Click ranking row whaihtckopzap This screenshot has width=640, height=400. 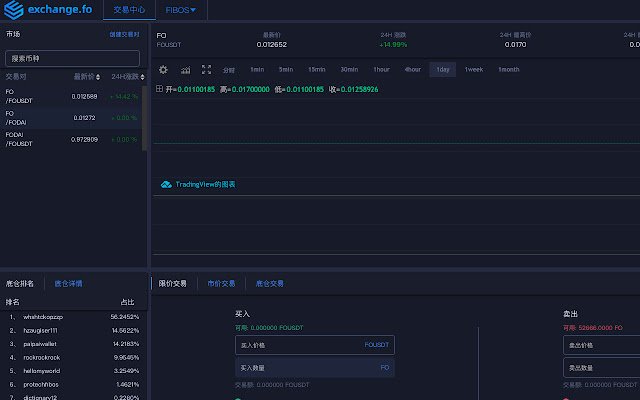(x=73, y=317)
